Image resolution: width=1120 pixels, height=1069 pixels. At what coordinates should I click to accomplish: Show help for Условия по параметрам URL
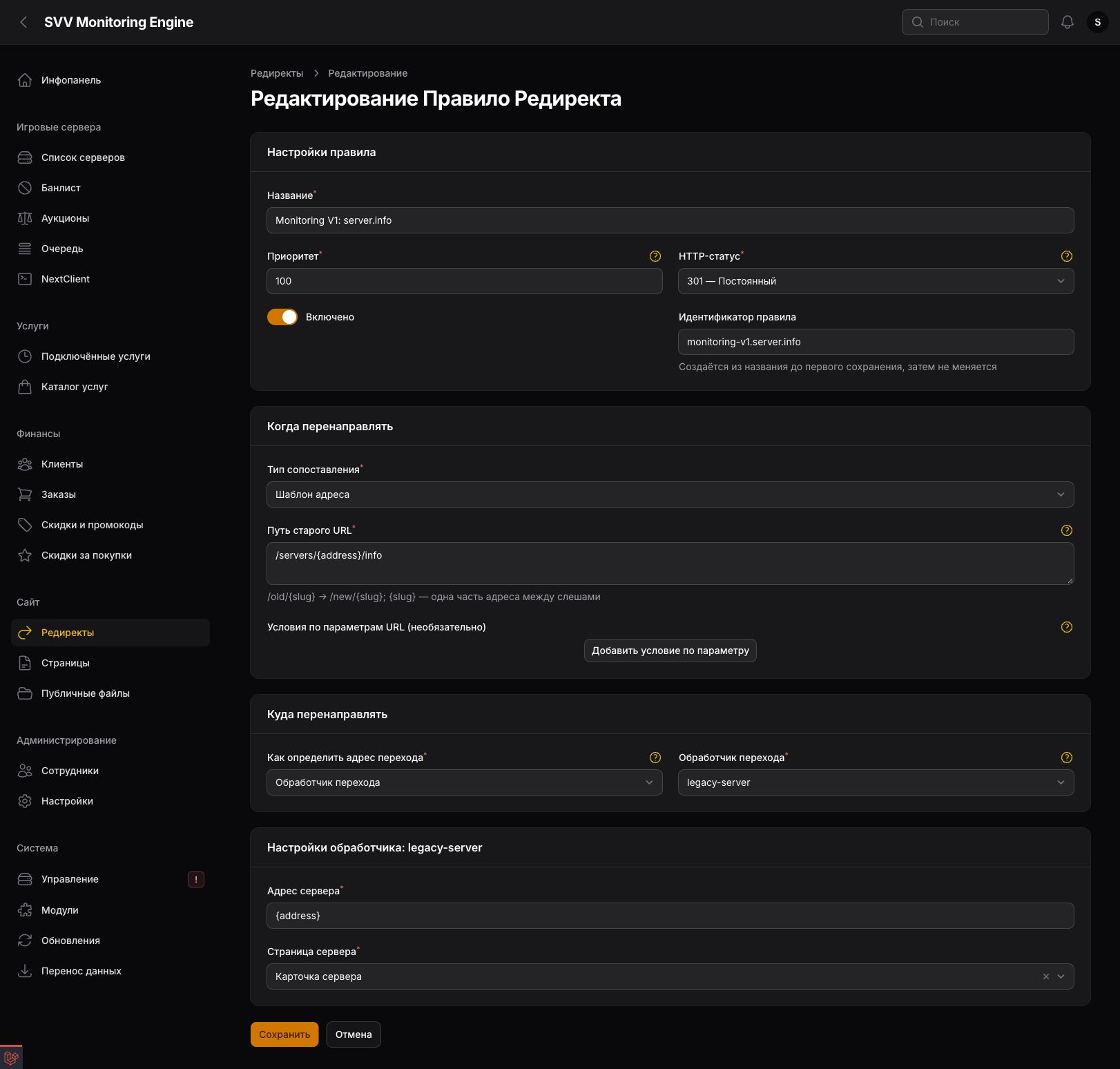click(1067, 627)
